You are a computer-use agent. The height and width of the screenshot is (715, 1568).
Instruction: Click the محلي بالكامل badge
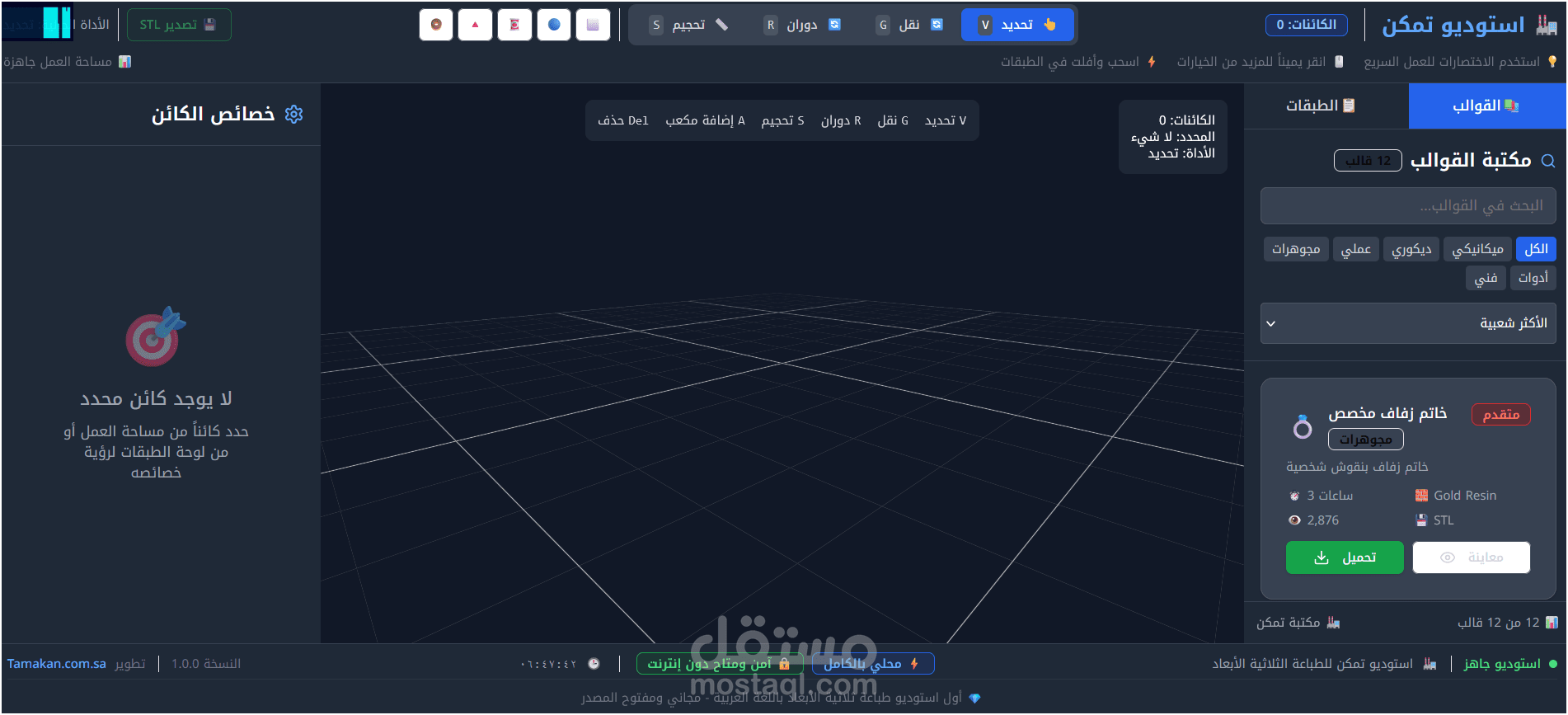[x=873, y=664]
